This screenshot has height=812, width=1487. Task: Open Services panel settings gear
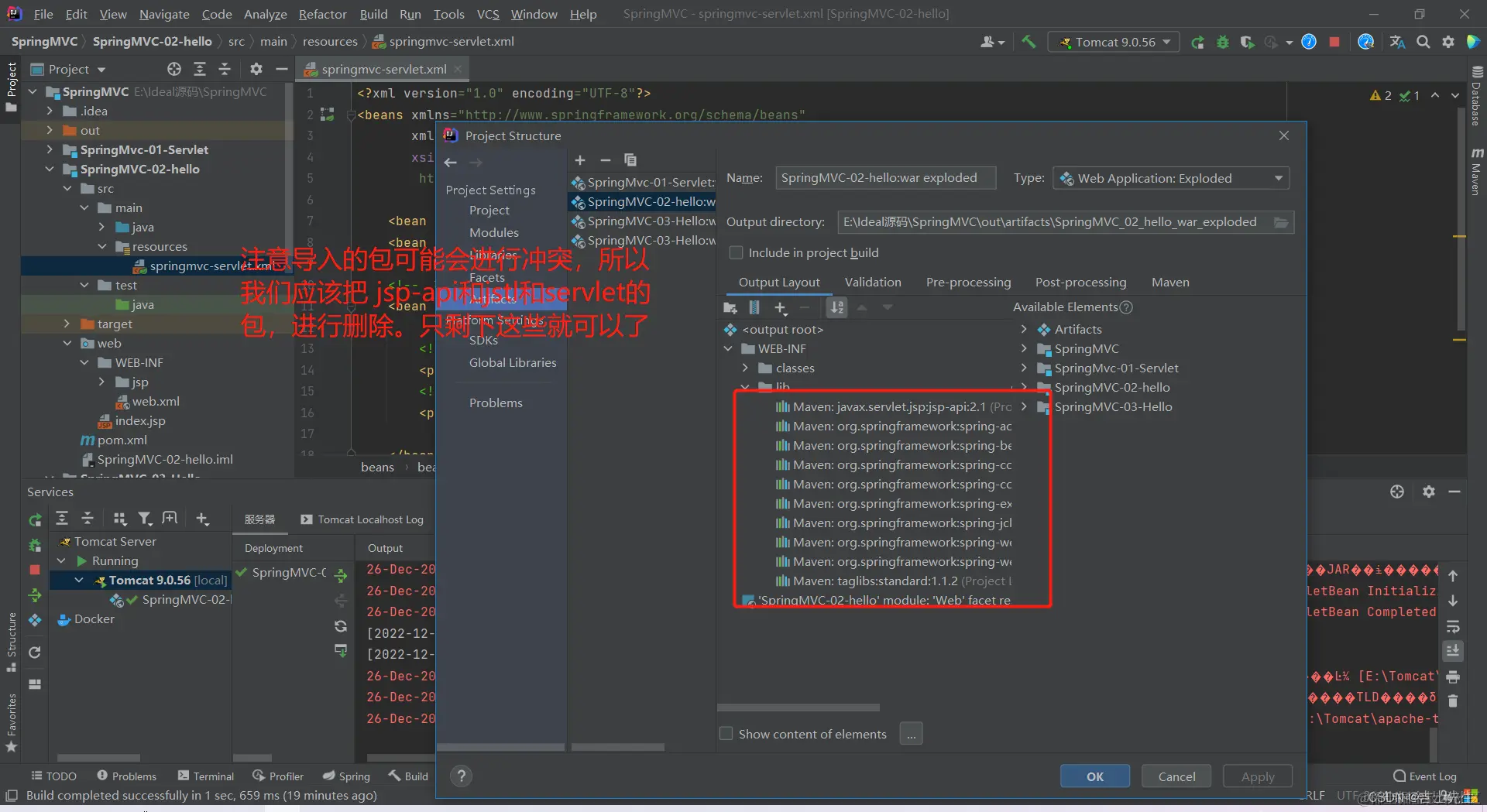pyautogui.click(x=1429, y=492)
